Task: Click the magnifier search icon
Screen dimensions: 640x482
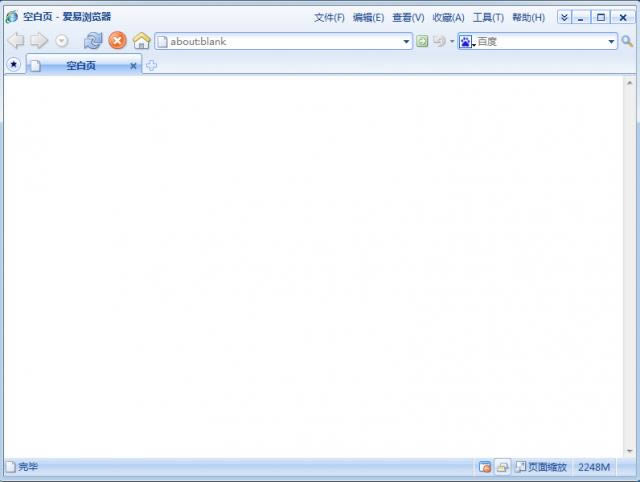Action: [627, 41]
